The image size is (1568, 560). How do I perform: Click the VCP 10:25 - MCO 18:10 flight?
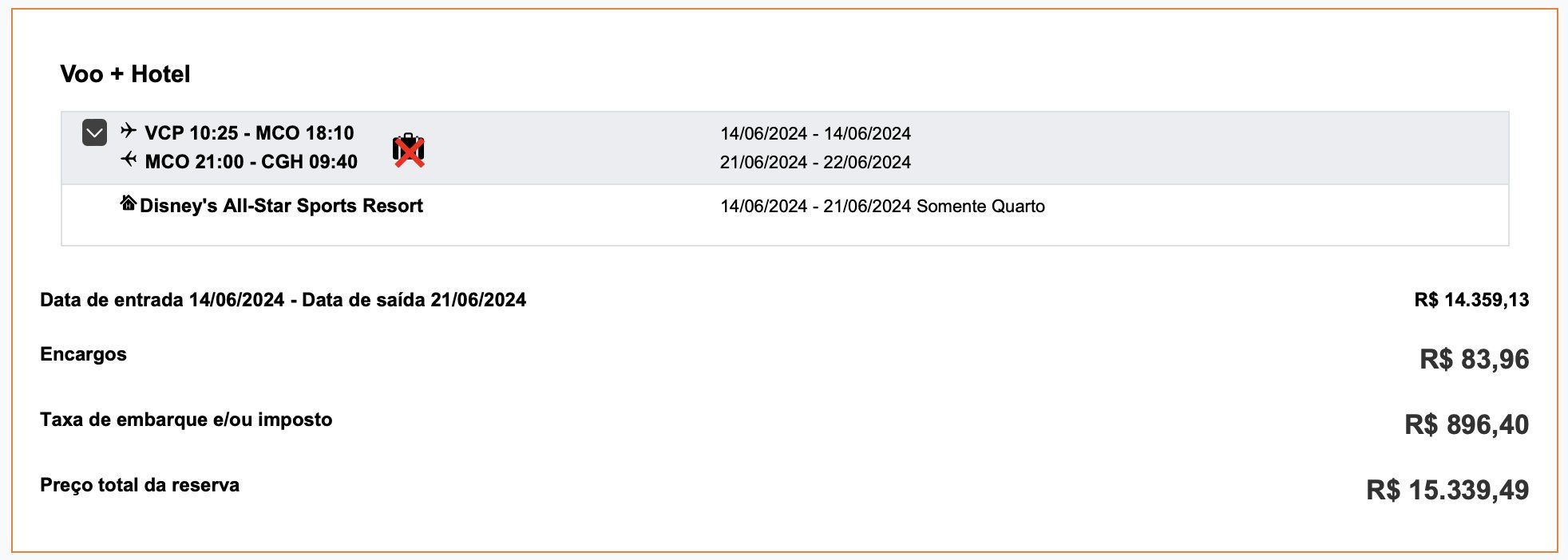249,132
